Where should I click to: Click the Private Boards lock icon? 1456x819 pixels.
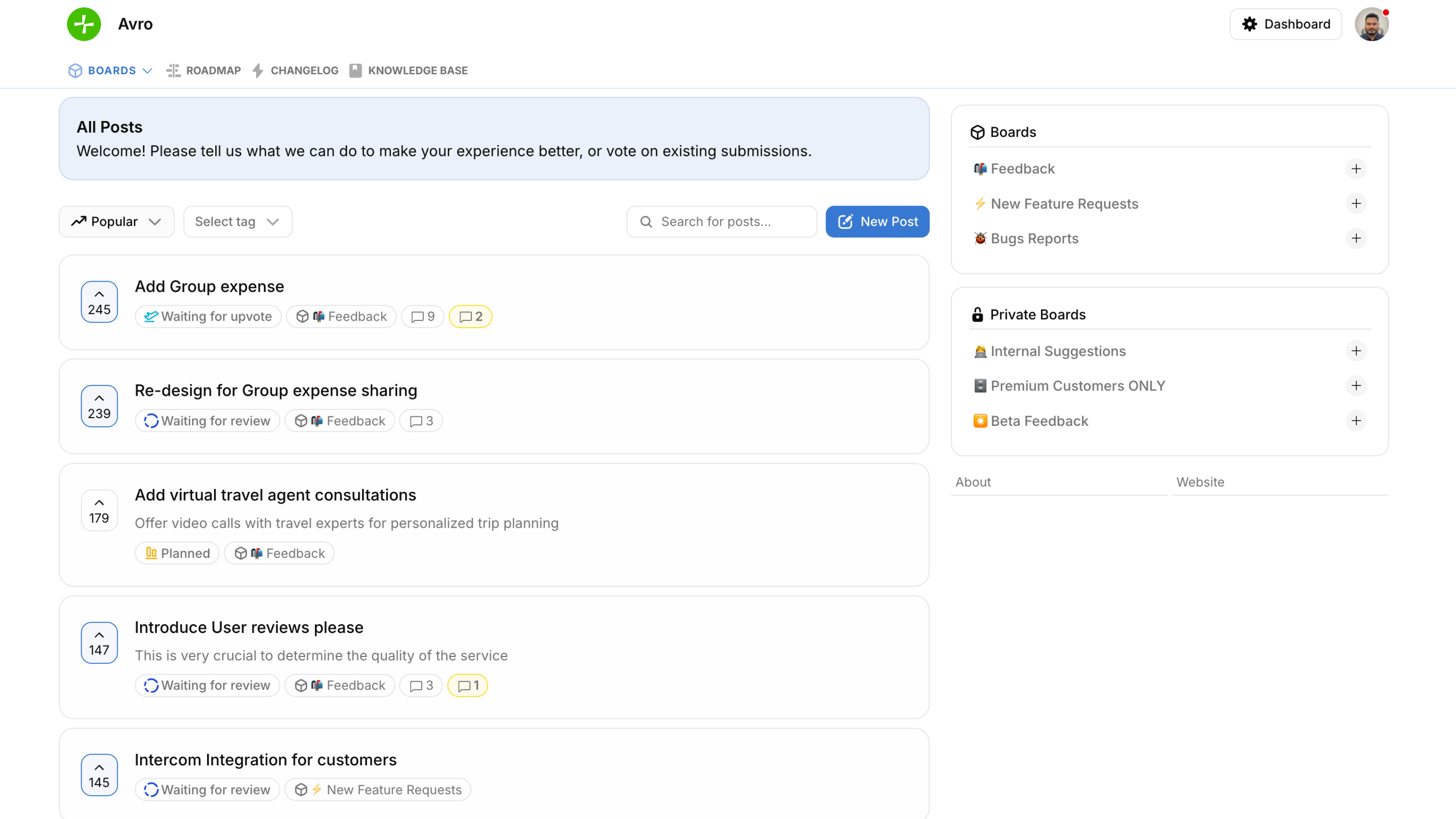point(977,314)
